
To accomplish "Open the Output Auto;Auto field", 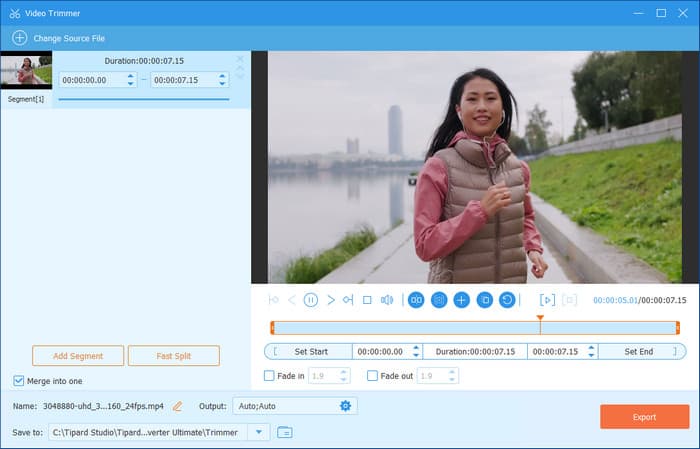I will pos(295,406).
